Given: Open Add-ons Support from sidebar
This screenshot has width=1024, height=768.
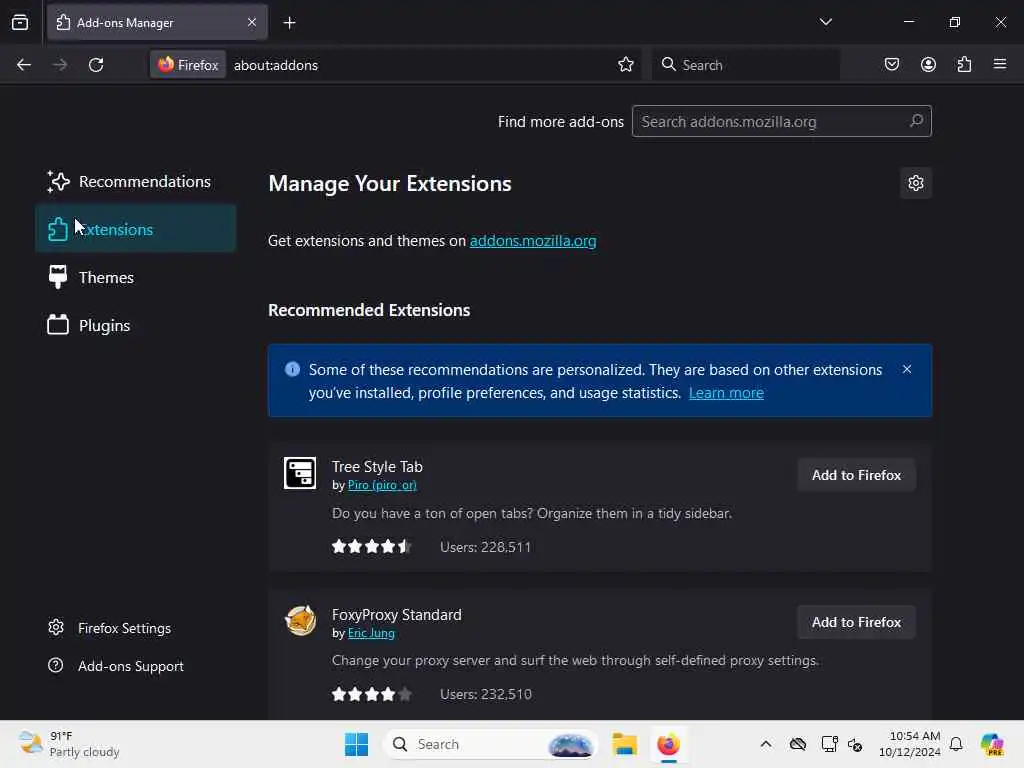Looking at the screenshot, I should point(116,666).
